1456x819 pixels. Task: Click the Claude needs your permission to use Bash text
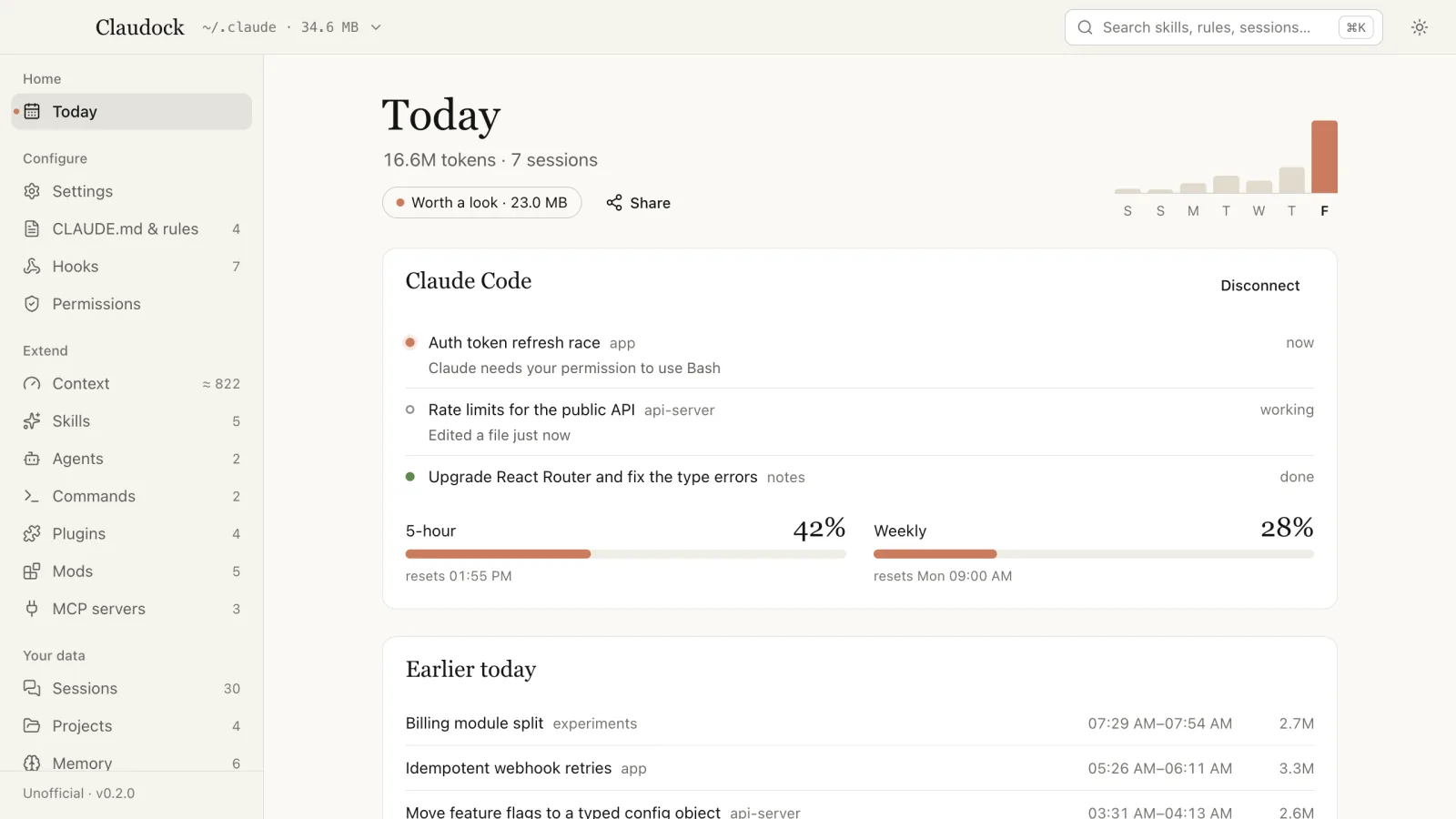pos(574,368)
